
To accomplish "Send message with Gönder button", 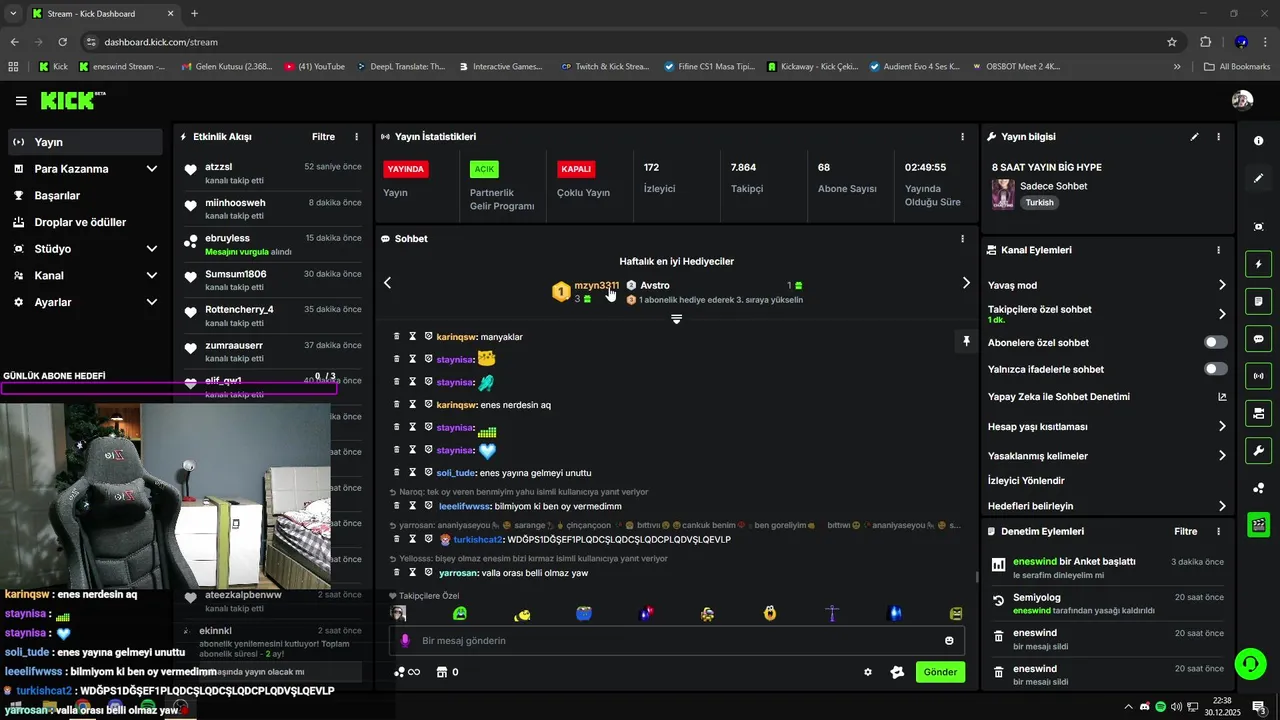I will tap(940, 672).
